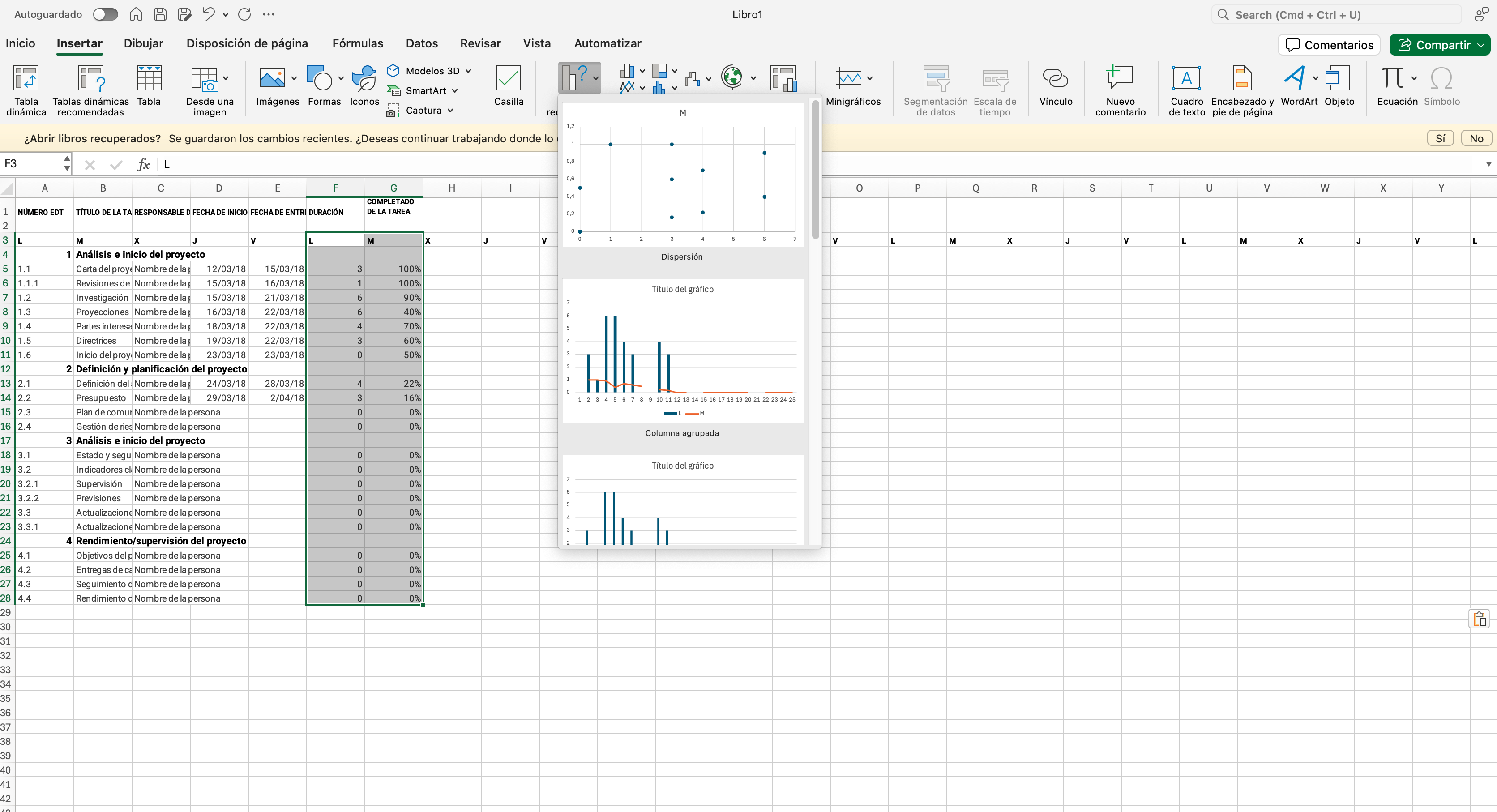Open the Iconos gallery
Image resolution: width=1497 pixels, height=812 pixels.
tap(364, 79)
